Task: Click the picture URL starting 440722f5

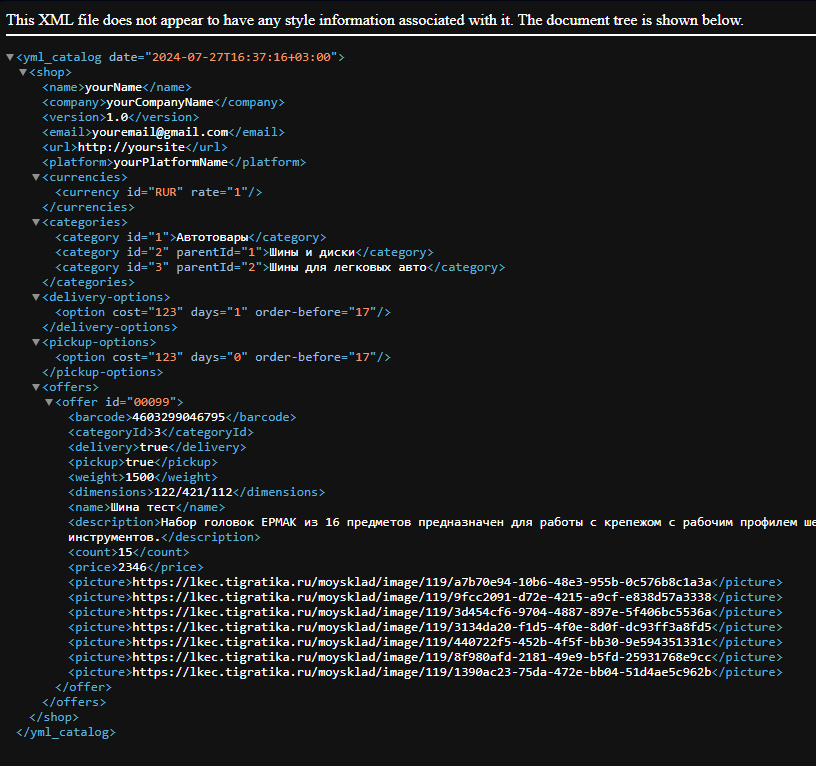Action: coord(422,642)
